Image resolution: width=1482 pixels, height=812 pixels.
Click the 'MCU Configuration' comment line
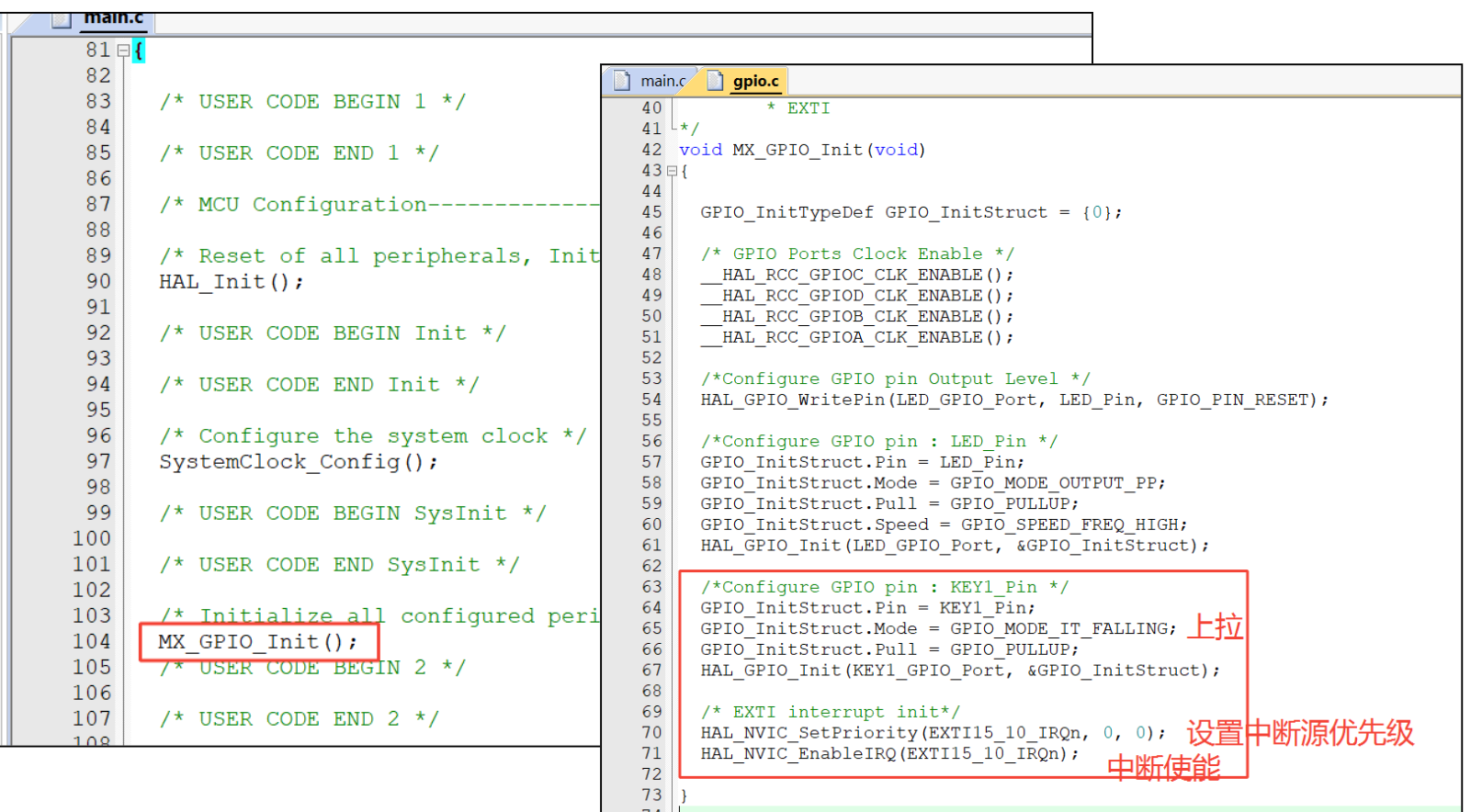click(x=379, y=204)
